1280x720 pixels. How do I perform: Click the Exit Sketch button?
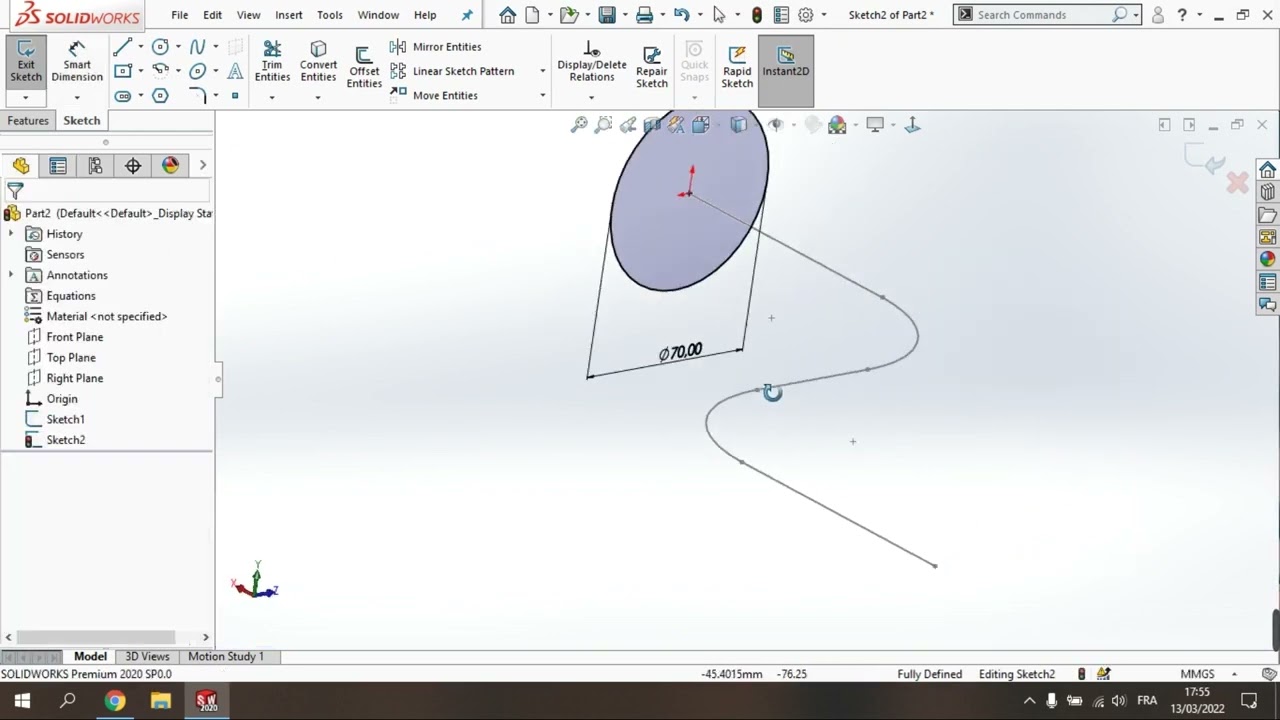26,62
